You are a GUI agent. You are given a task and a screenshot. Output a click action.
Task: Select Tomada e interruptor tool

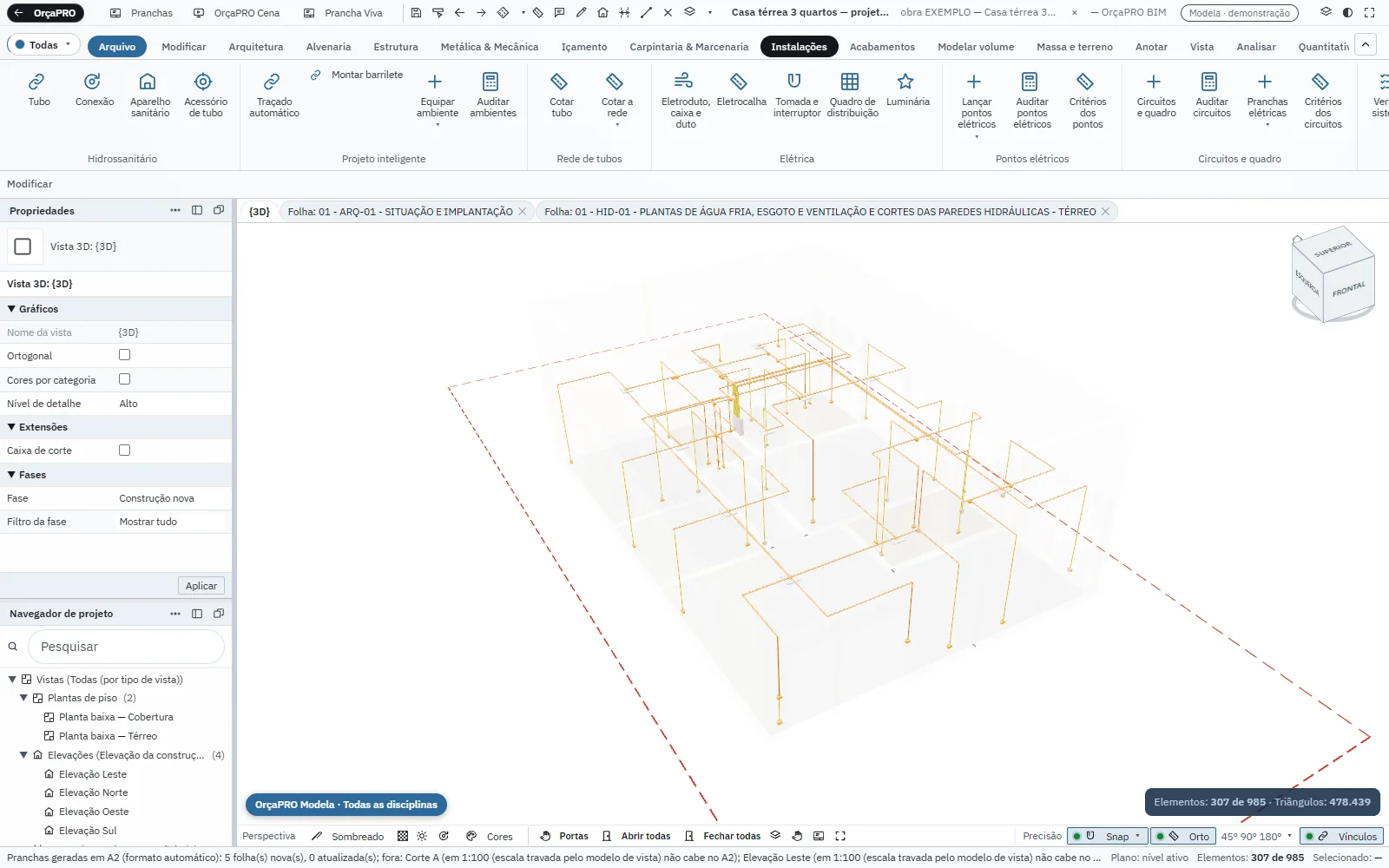tap(796, 95)
